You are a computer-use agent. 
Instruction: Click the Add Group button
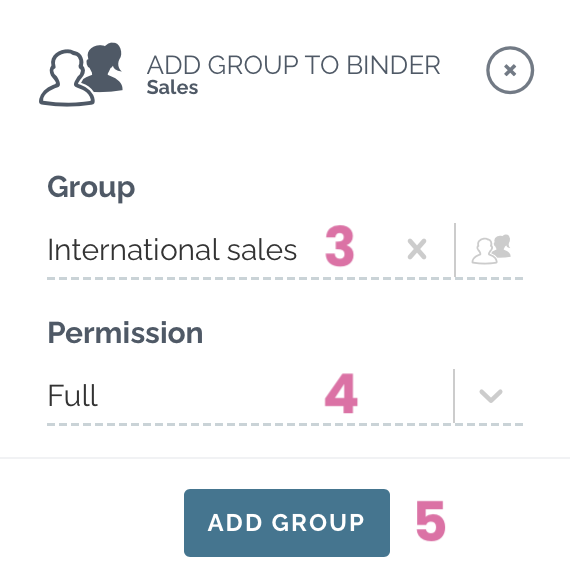(287, 523)
